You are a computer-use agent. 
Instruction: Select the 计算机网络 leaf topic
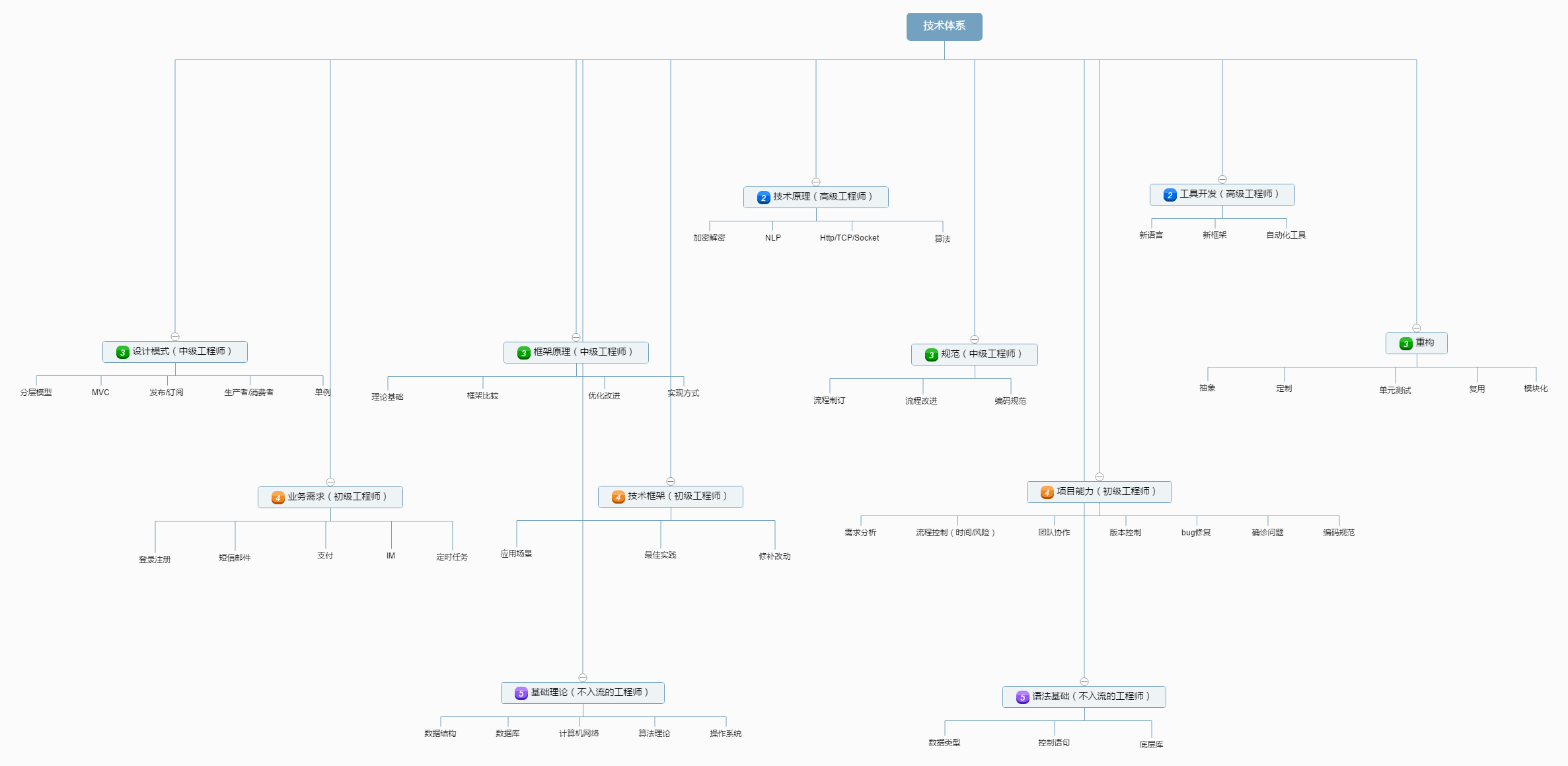(x=579, y=734)
